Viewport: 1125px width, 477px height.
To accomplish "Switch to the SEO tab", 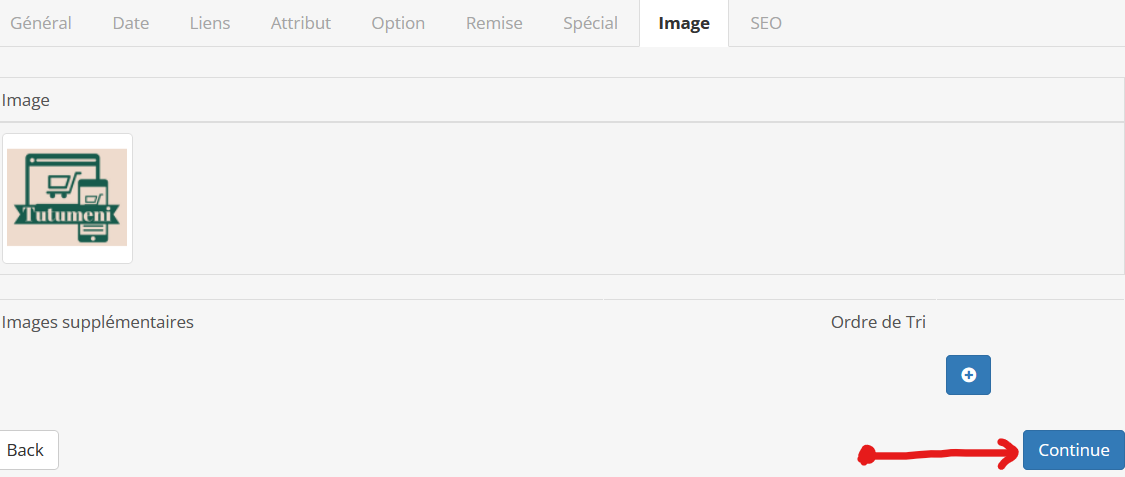I will pos(766,23).
